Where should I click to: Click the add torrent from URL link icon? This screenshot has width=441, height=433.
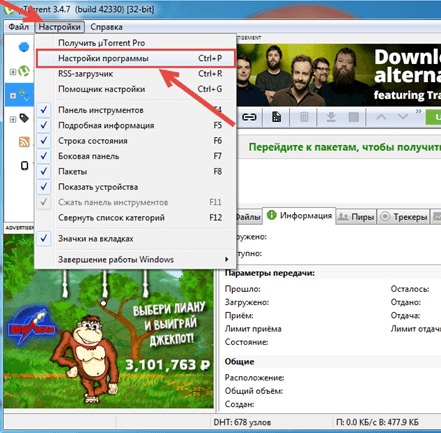(x=249, y=117)
